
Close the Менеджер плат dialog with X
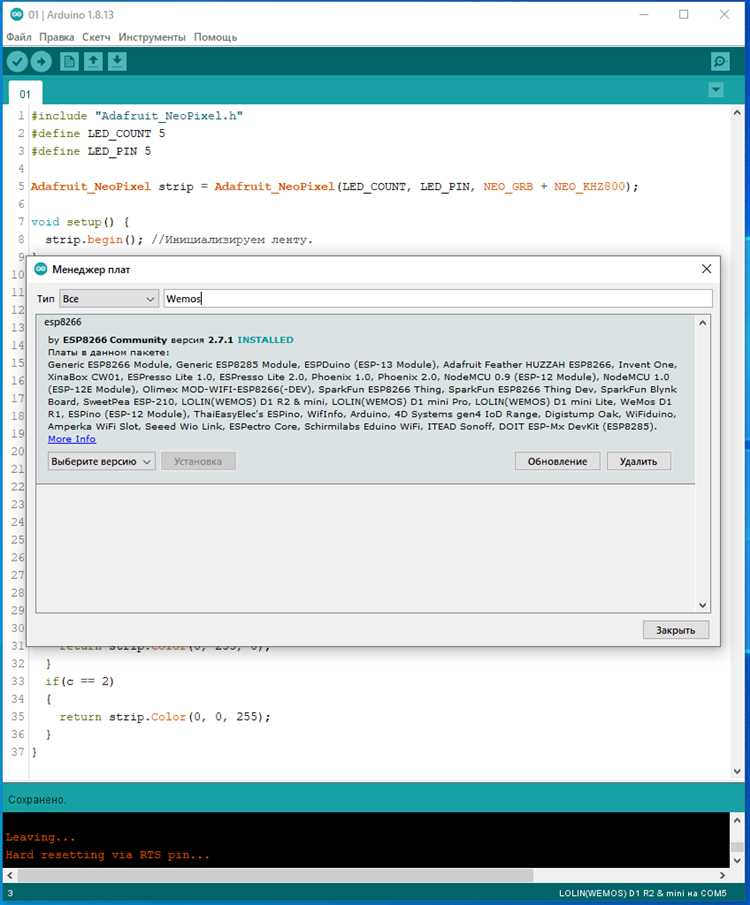pos(706,269)
